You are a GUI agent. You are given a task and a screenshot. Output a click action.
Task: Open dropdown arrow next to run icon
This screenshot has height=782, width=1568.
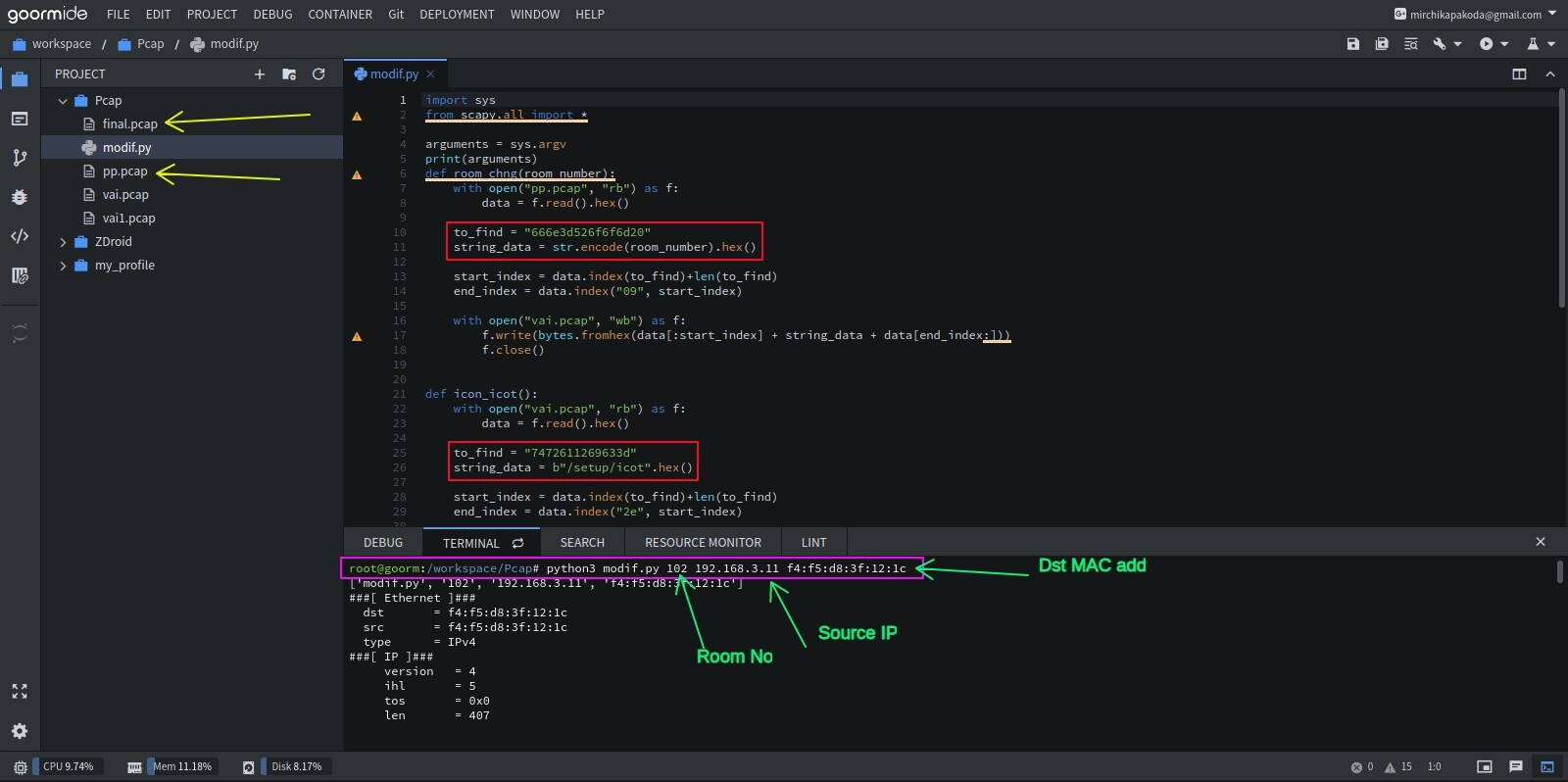[1504, 44]
